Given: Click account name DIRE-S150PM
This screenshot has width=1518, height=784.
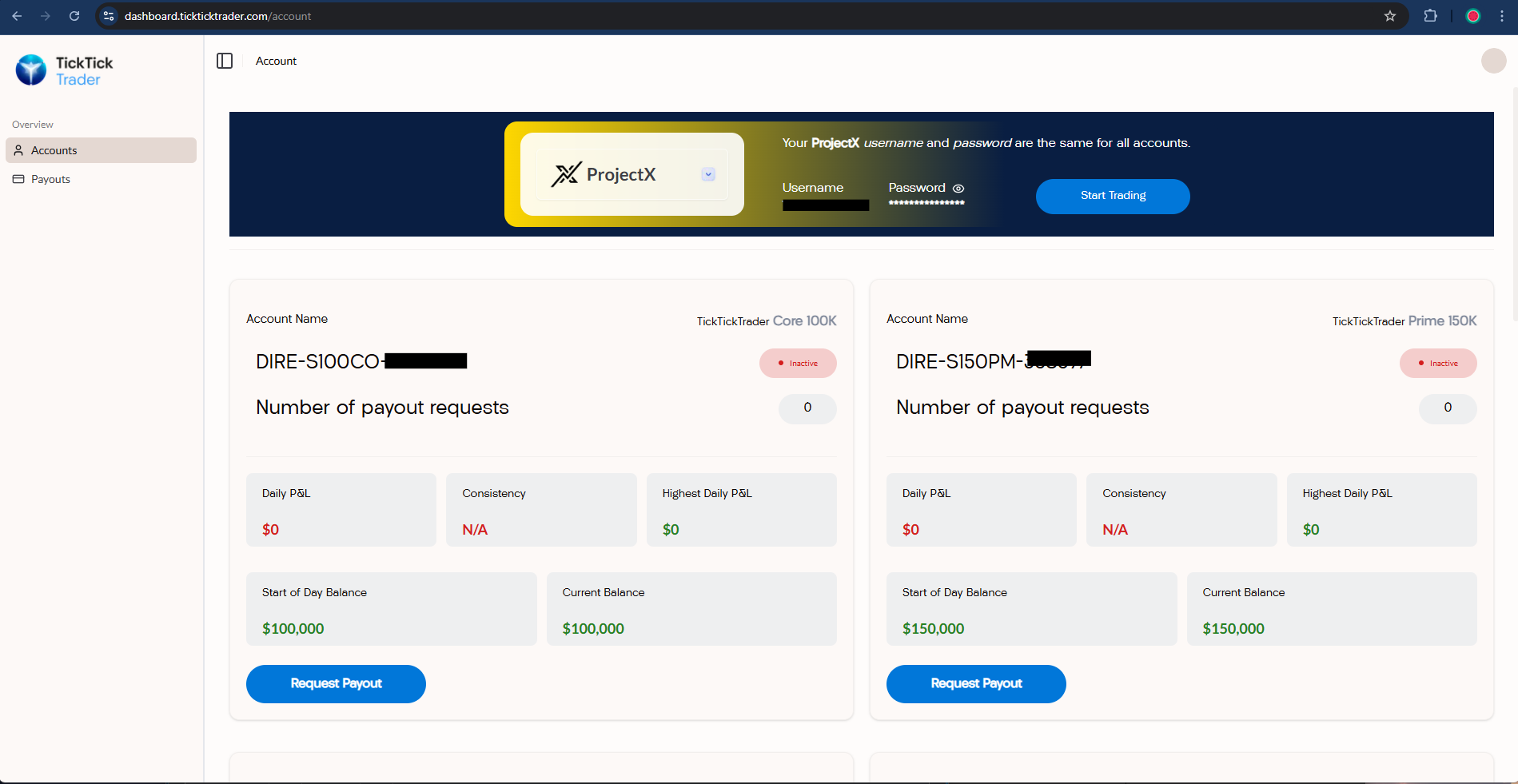Looking at the screenshot, I should pos(994,361).
